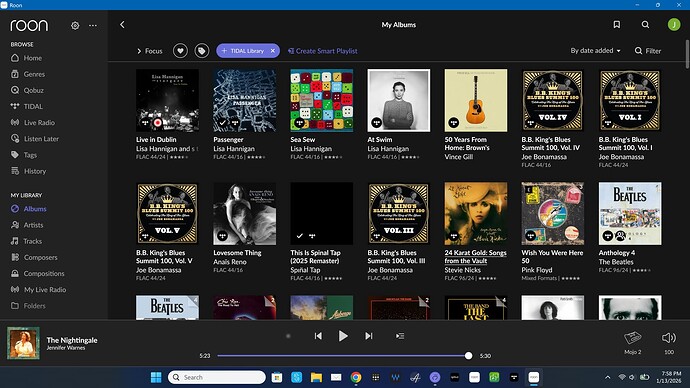Image resolution: width=690 pixels, height=388 pixels.
Task: Open the volume control speaker icon
Action: [x=669, y=338]
